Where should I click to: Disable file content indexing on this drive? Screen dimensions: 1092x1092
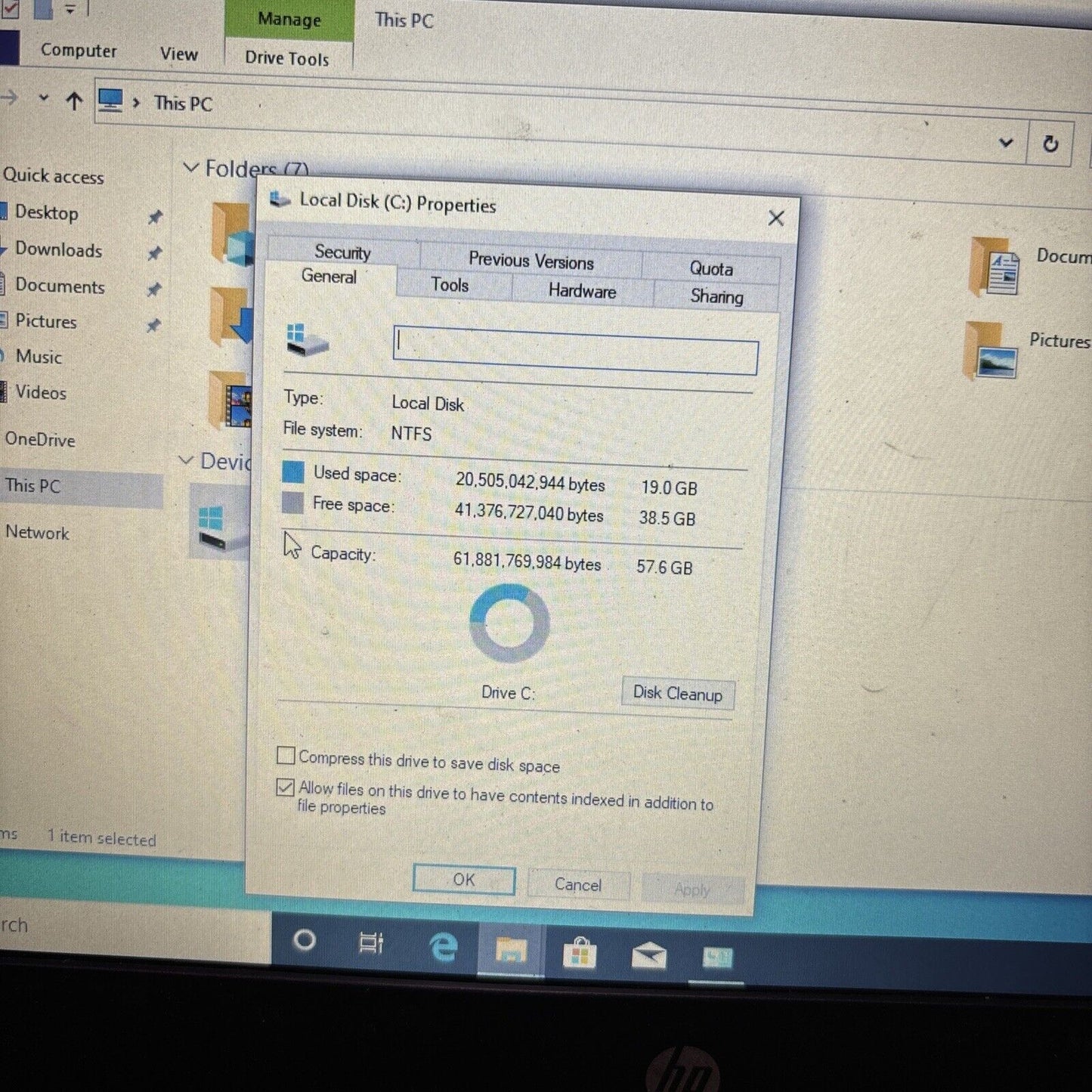(285, 787)
